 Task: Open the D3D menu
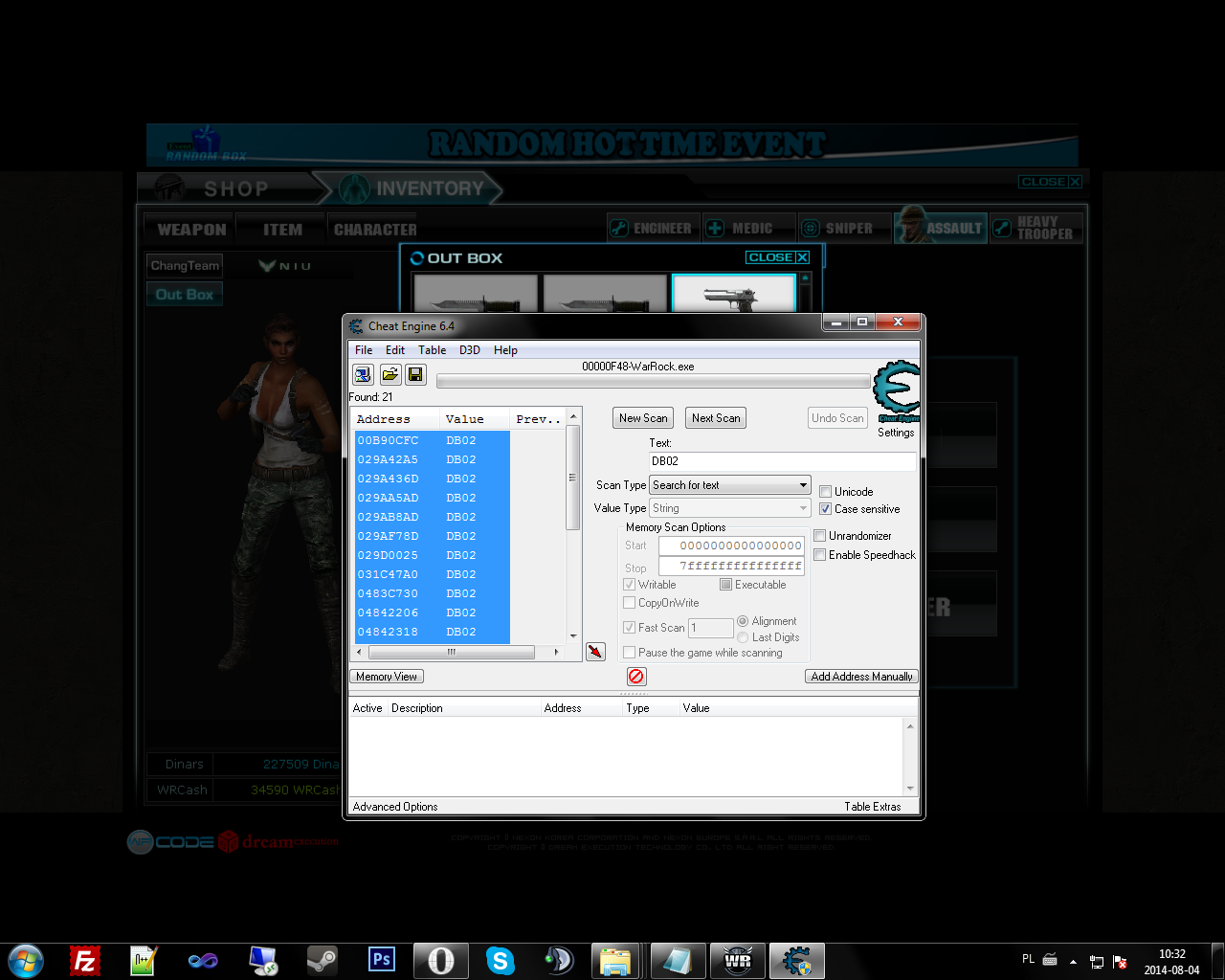coord(470,350)
